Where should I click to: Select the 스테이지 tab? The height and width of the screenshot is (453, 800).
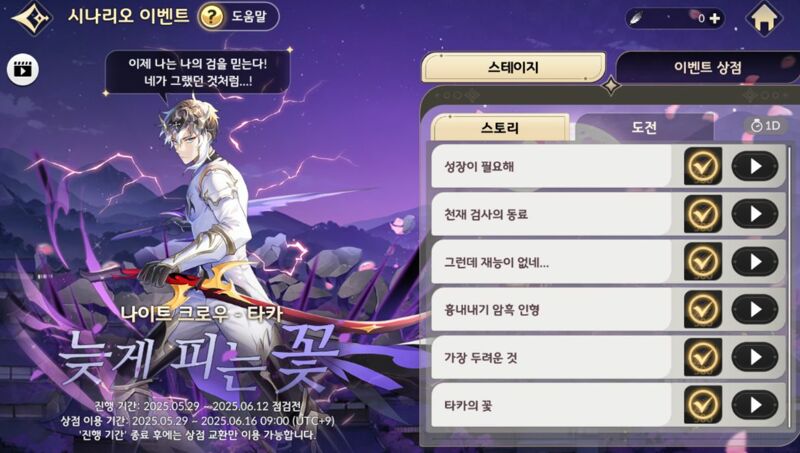513,67
